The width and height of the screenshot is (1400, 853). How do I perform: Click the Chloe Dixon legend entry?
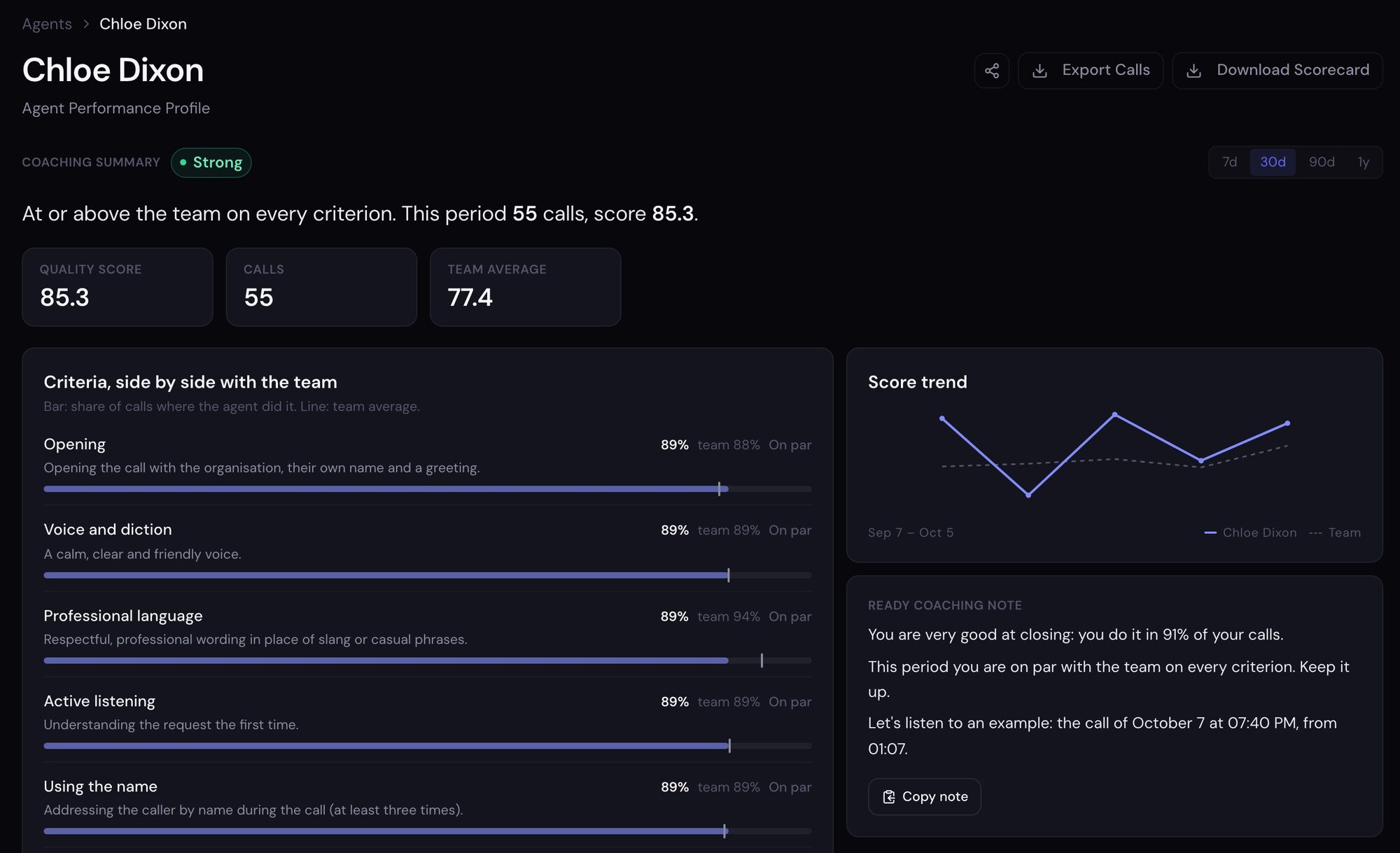1250,533
